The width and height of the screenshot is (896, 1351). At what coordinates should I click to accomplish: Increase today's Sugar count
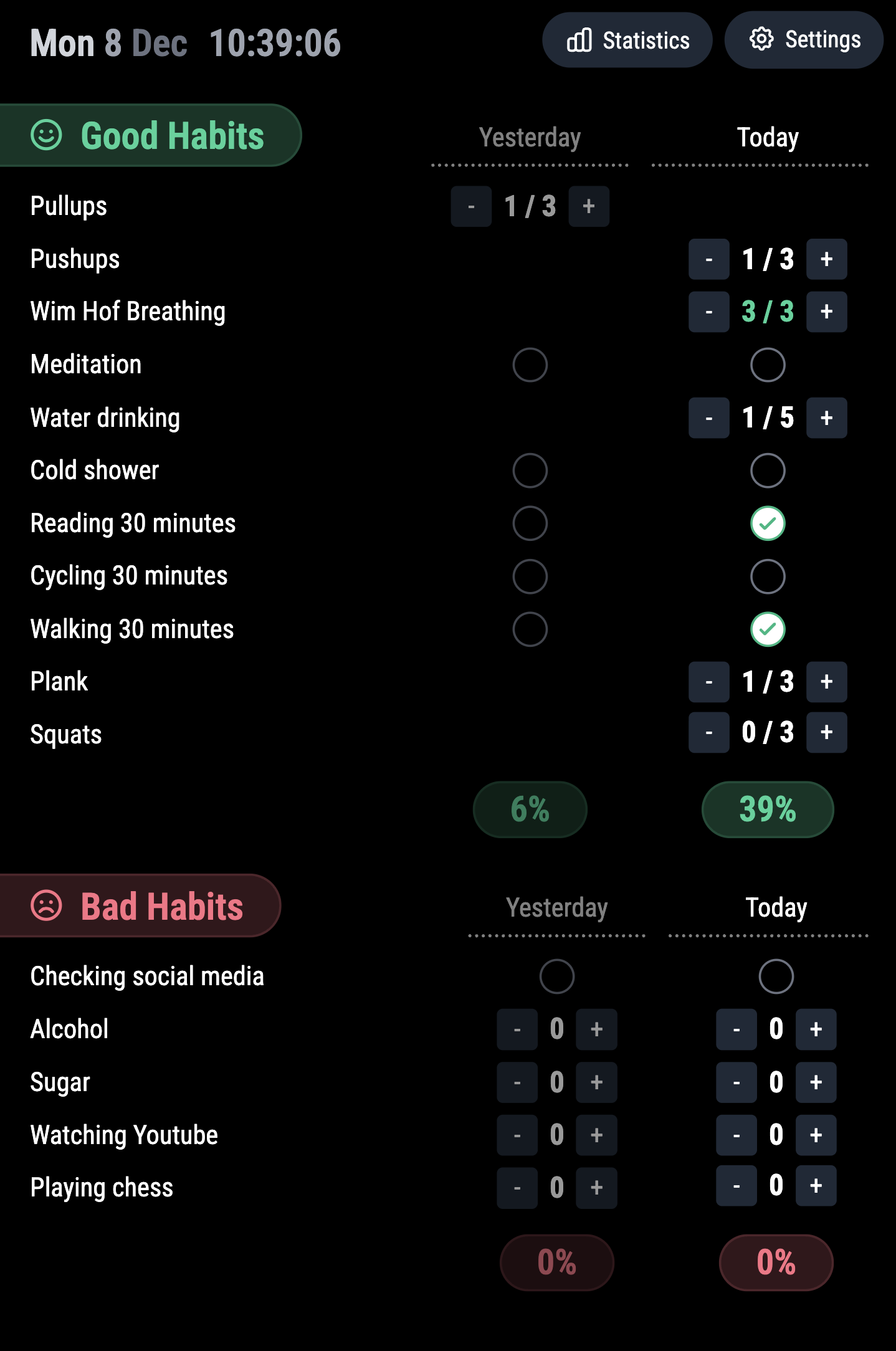(x=816, y=1082)
